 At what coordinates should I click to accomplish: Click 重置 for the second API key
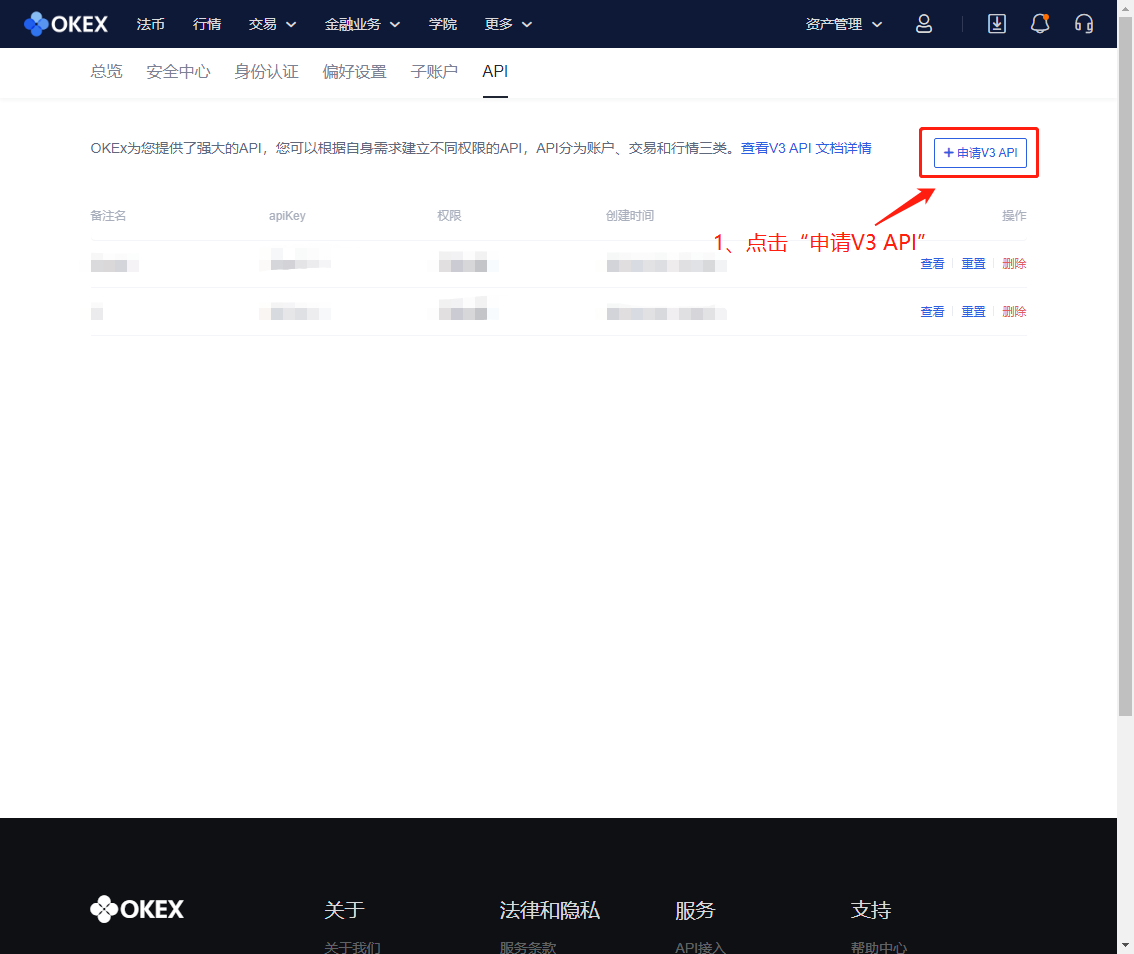[x=973, y=312]
